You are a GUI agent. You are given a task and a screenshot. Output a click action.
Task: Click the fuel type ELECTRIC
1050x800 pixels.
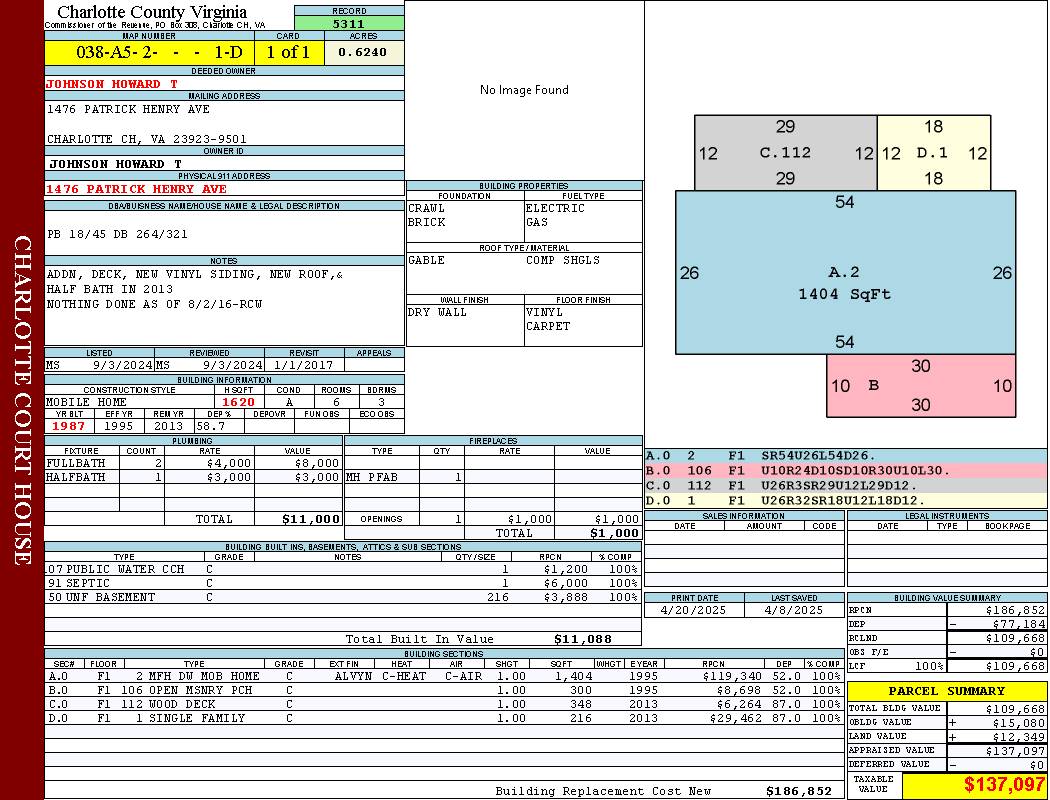point(555,208)
